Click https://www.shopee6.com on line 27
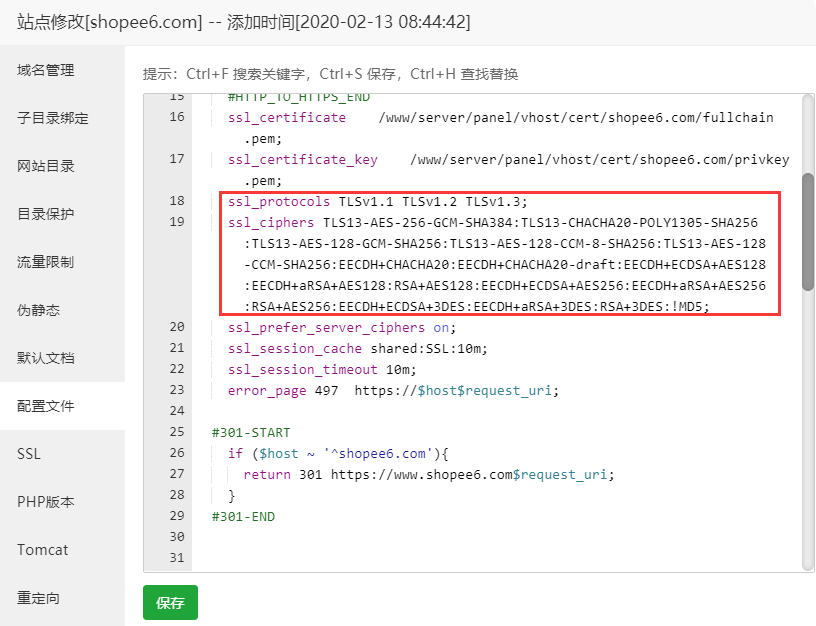The height and width of the screenshot is (626, 816). click(x=422, y=475)
